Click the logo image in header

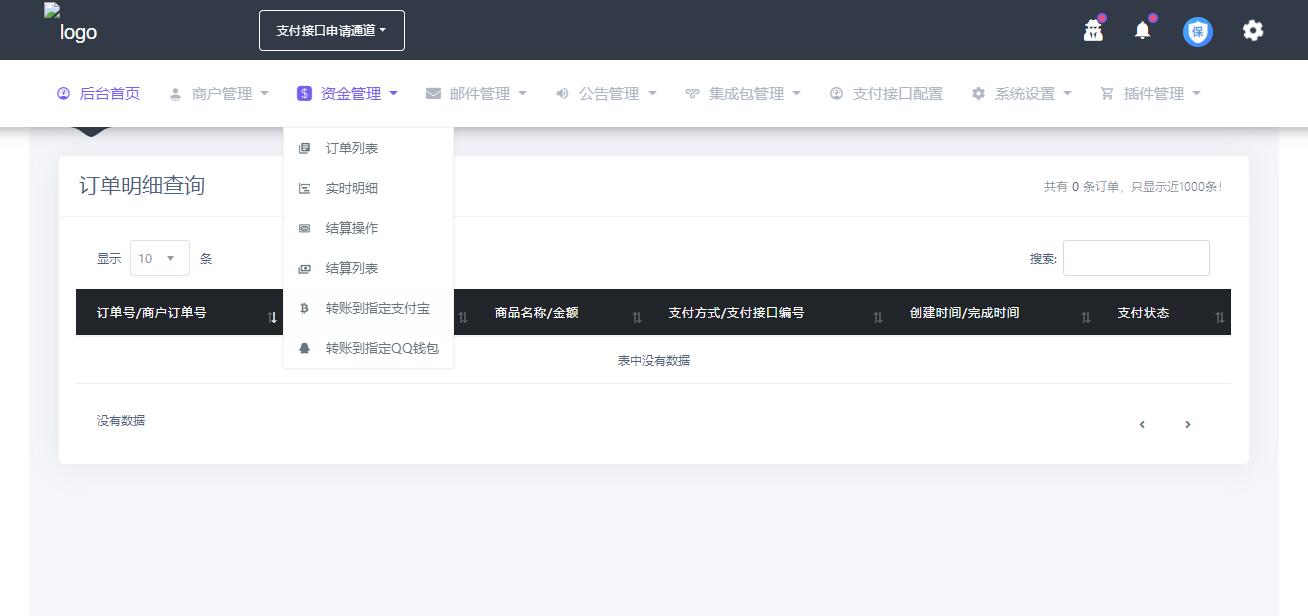(71, 24)
